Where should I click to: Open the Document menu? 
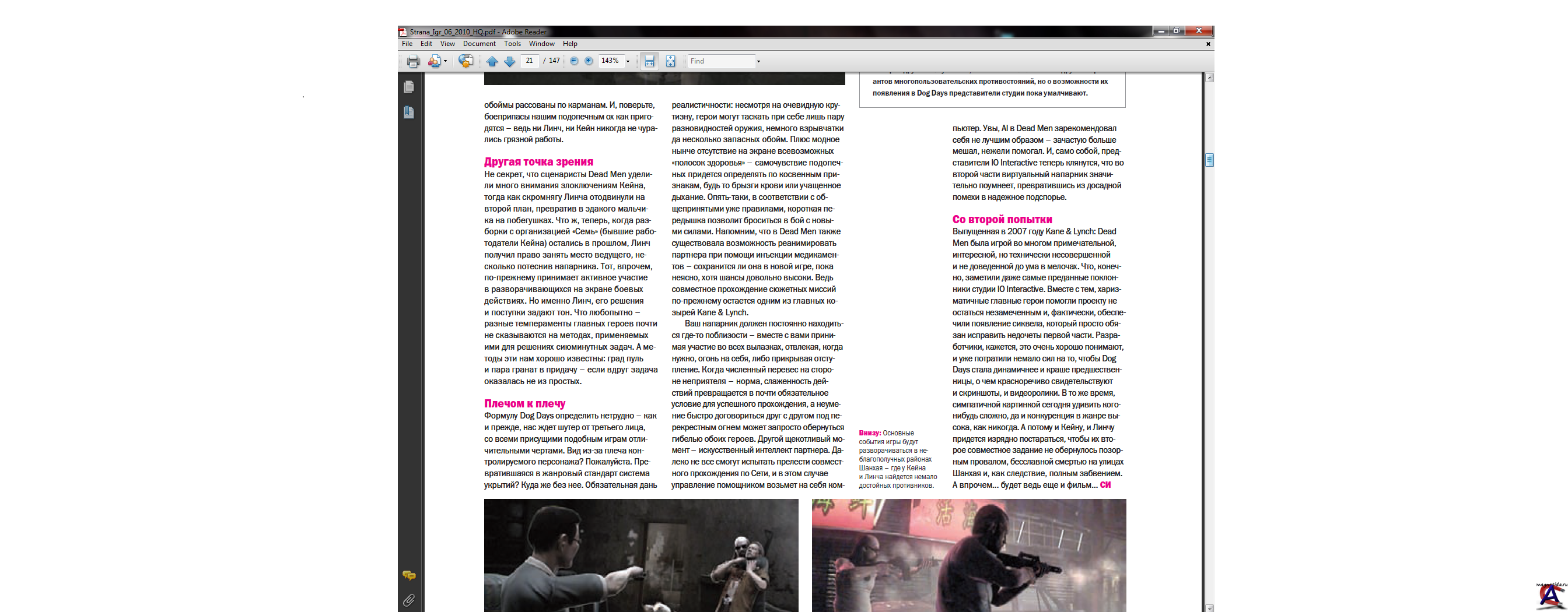[478, 44]
